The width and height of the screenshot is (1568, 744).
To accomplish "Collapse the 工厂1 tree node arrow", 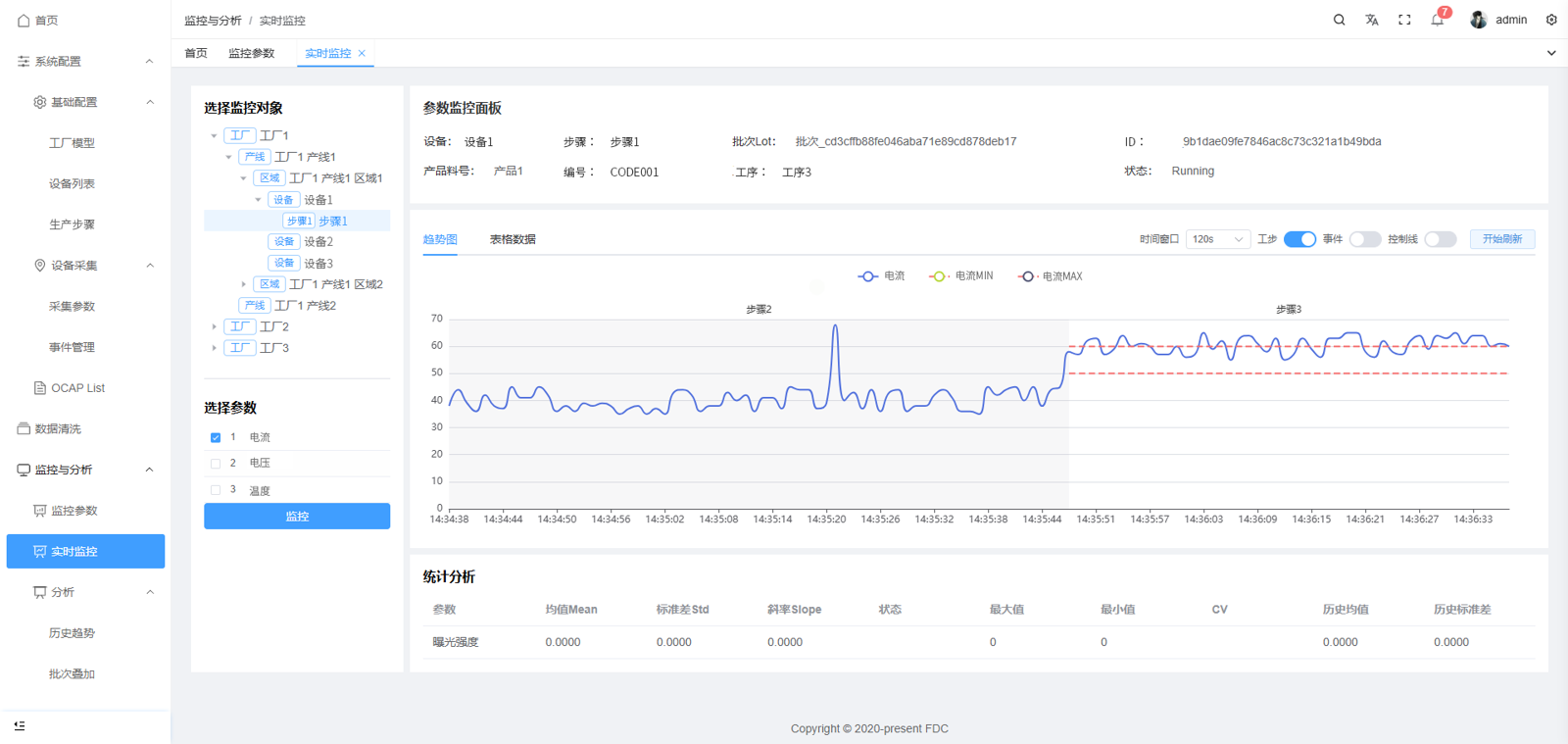I will point(214,135).
